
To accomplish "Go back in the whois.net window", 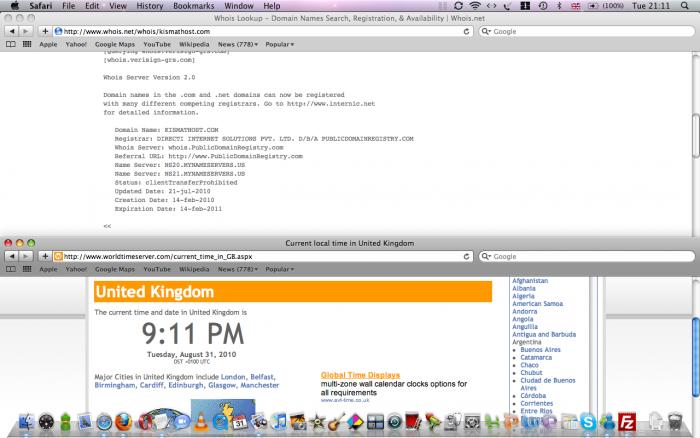I will [x=12, y=31].
